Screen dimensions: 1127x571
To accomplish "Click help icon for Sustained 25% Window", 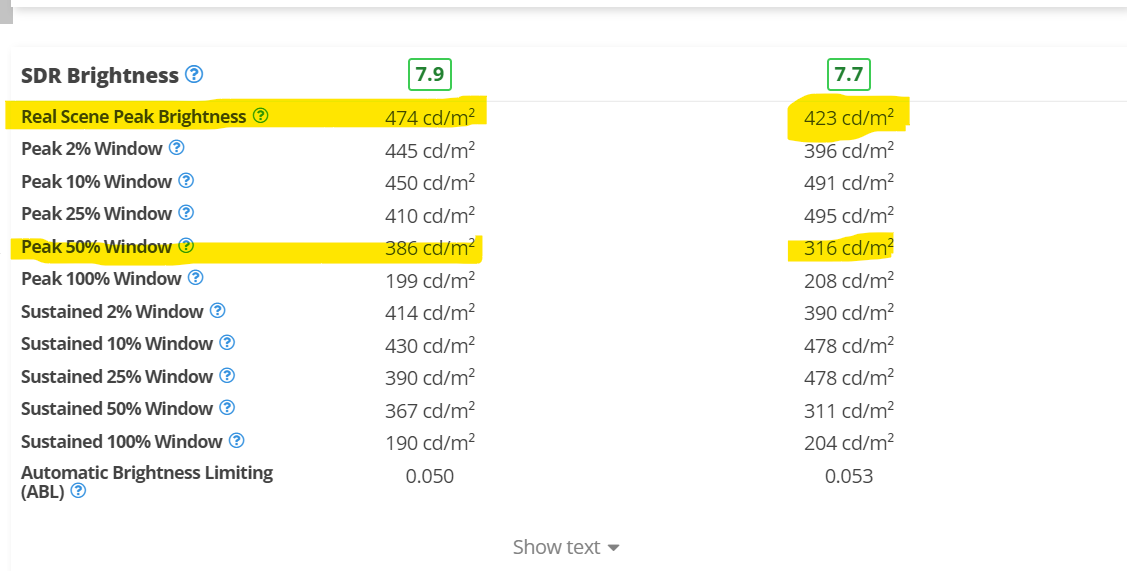I will coord(227,376).
